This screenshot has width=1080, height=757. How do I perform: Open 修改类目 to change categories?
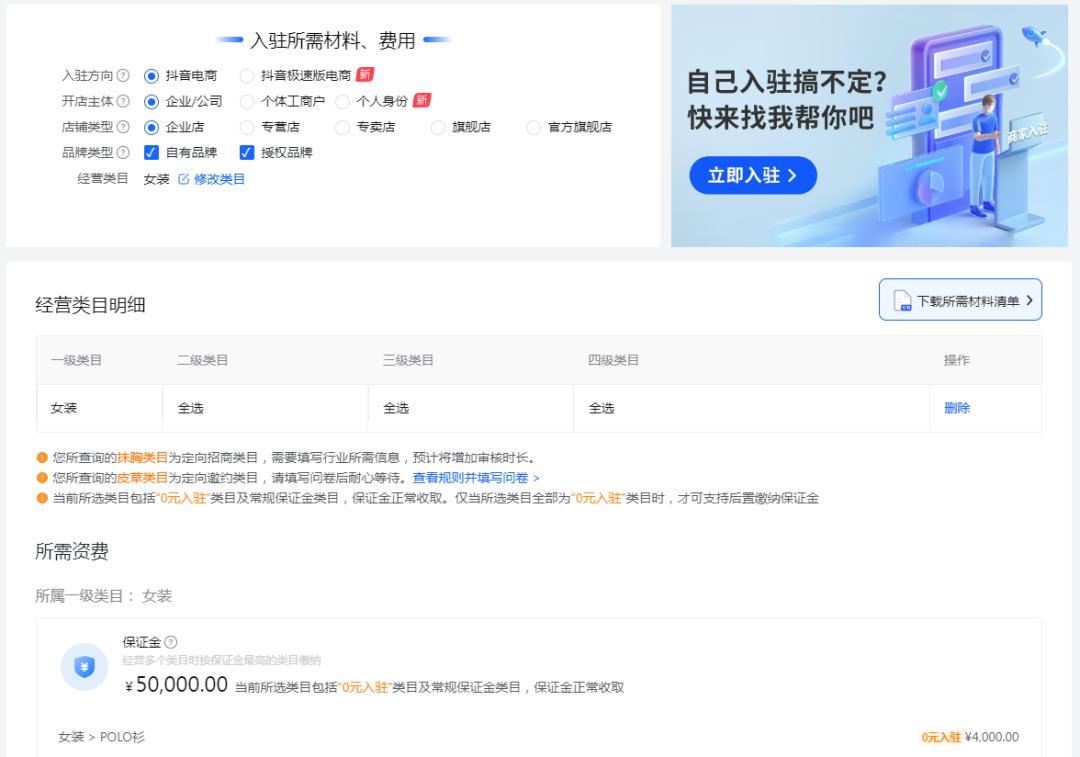point(222,179)
